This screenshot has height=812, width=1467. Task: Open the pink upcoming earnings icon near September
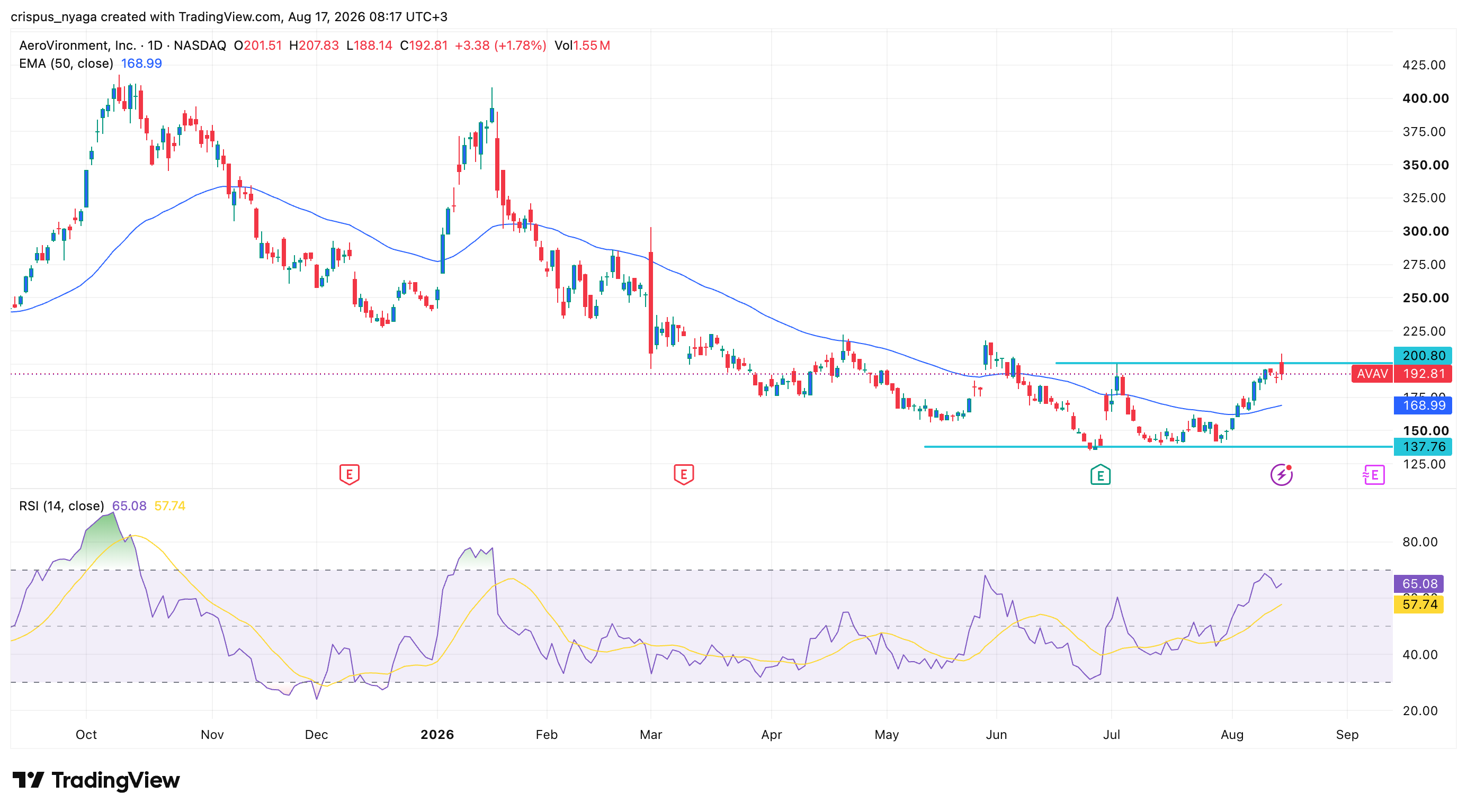click(x=1374, y=475)
